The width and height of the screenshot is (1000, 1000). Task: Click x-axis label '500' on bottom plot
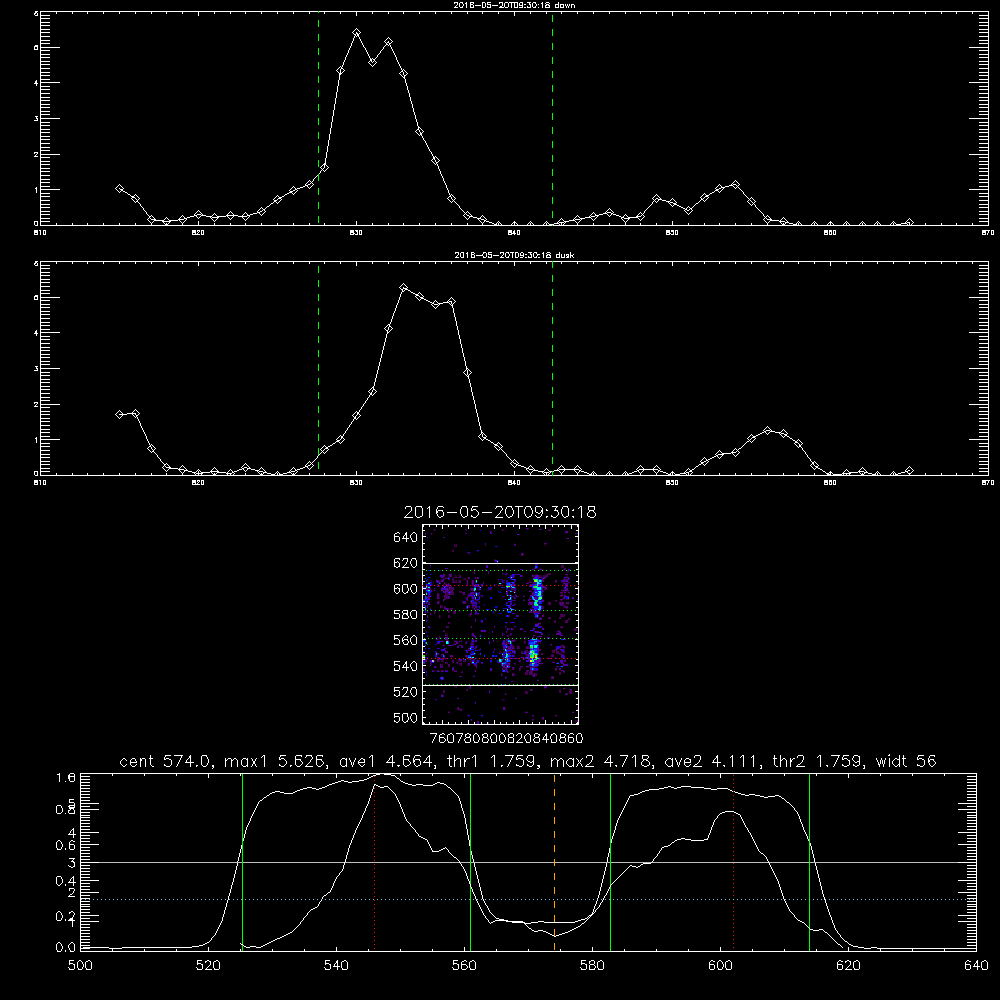tap(80, 966)
